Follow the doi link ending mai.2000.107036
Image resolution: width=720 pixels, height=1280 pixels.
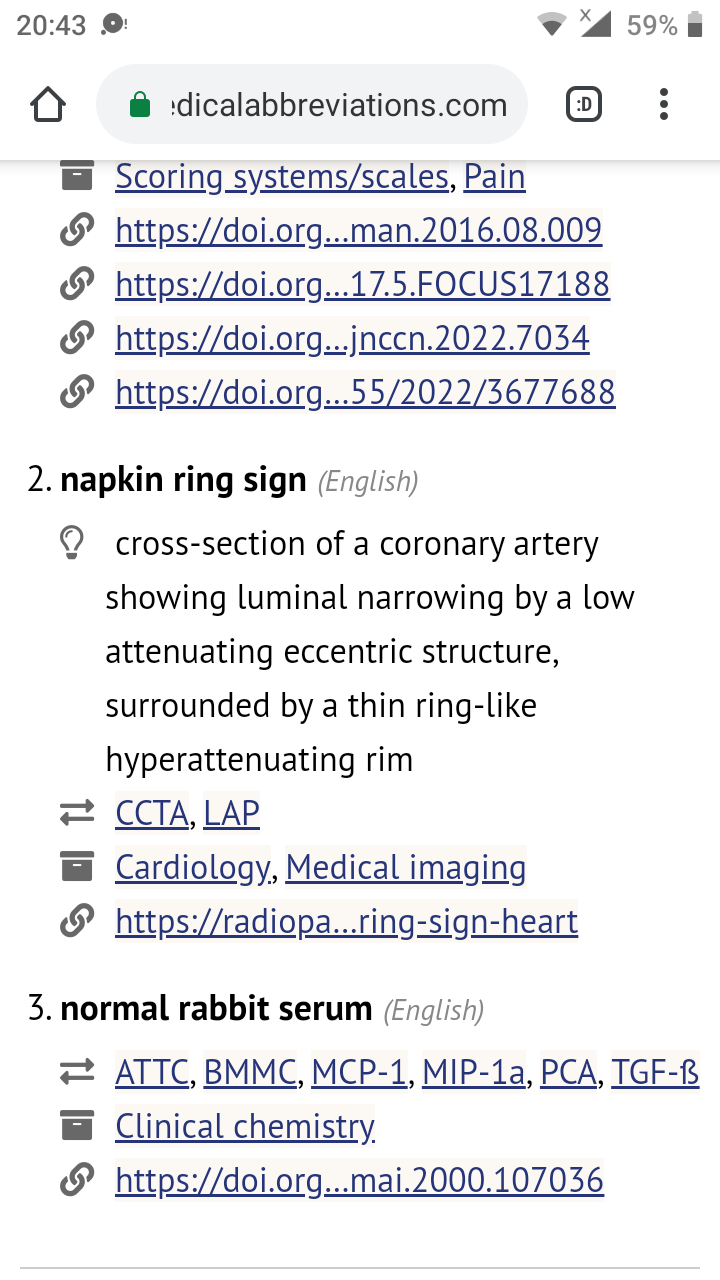tap(359, 1181)
